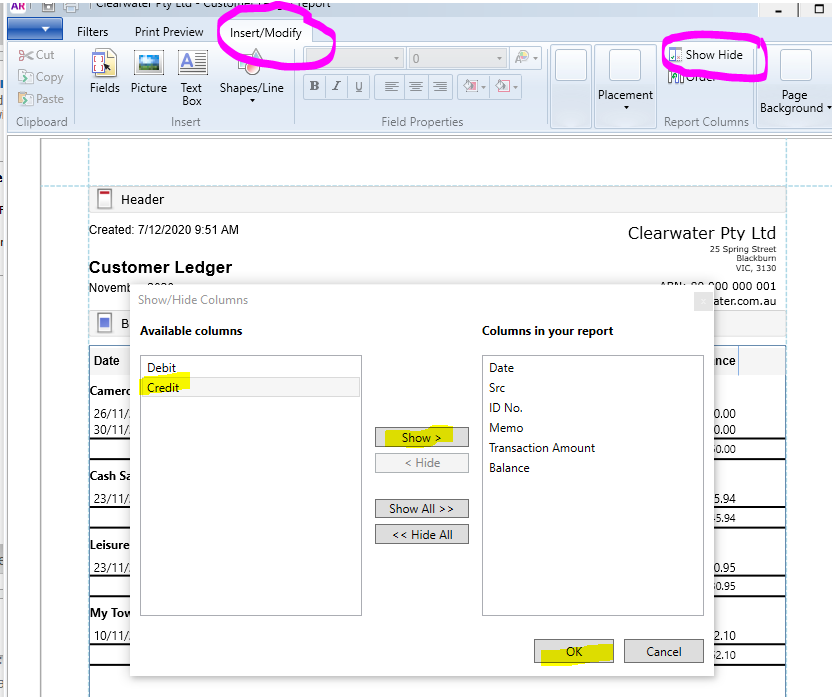Add a Text Box to the report
The width and height of the screenshot is (832, 697).
tap(192, 78)
